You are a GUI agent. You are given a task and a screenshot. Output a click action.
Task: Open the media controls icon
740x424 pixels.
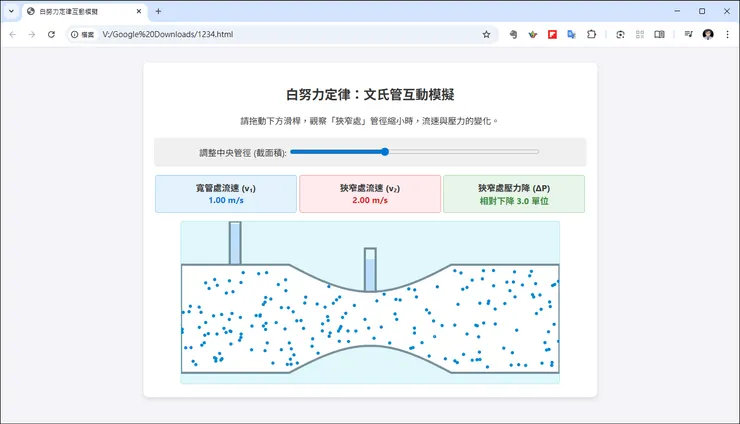tap(689, 34)
